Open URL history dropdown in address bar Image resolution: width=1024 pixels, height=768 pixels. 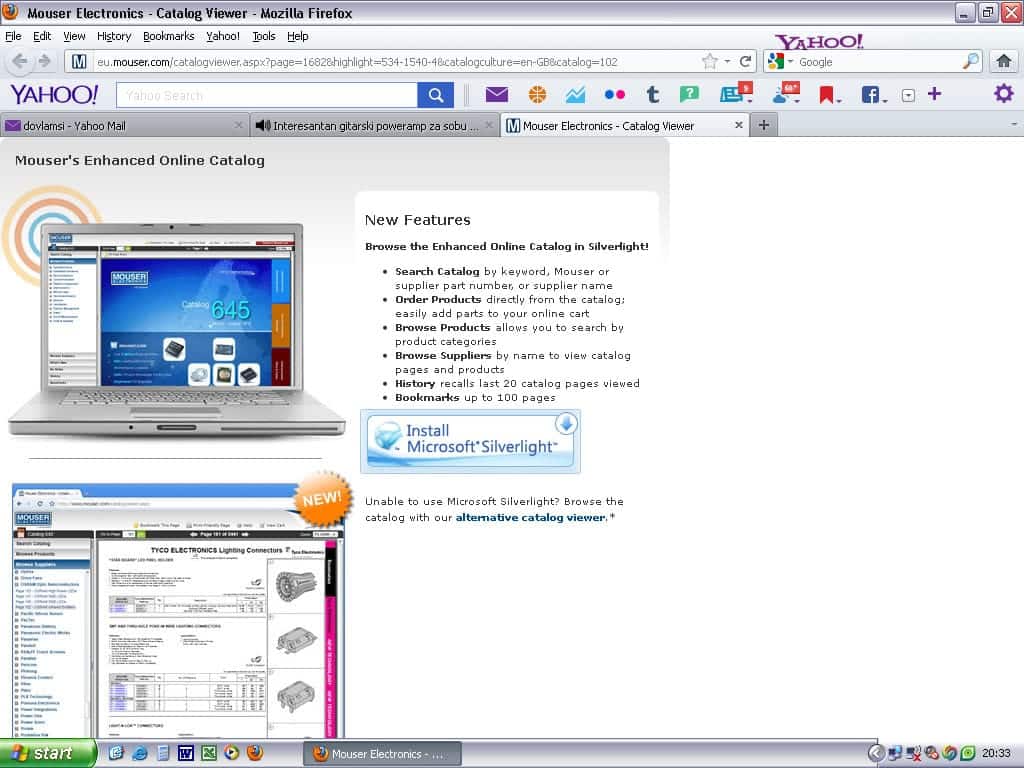tap(728, 61)
